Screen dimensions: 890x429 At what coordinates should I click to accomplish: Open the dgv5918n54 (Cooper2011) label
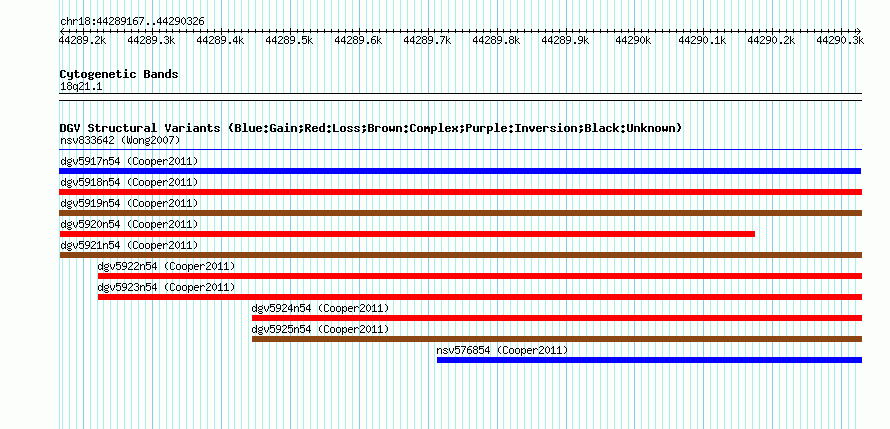(129, 182)
